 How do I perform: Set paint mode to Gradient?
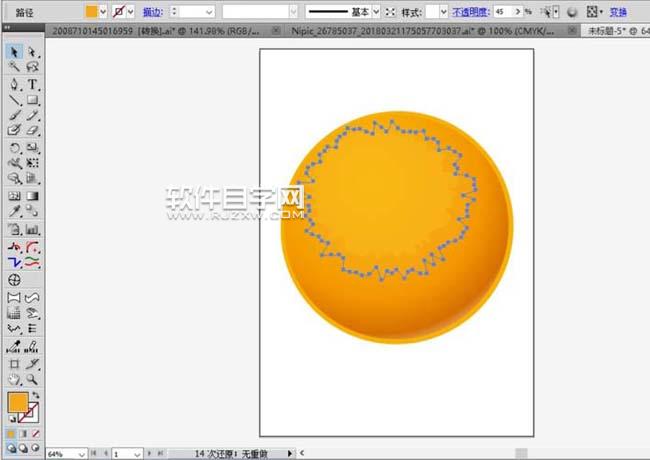(24, 434)
